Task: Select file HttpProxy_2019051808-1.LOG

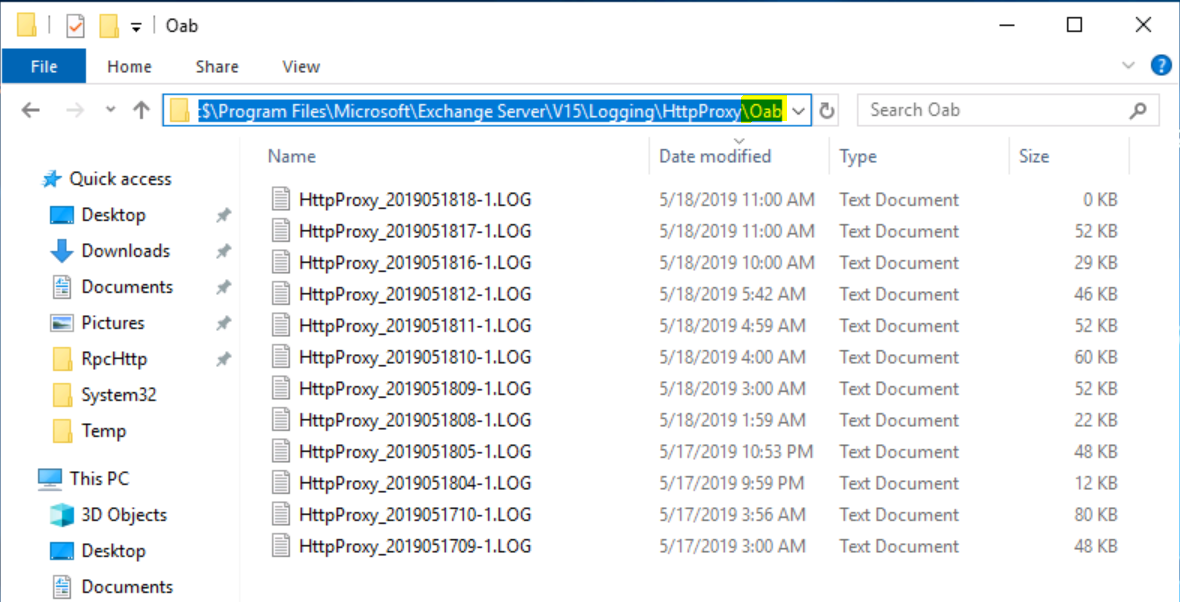Action: (415, 420)
